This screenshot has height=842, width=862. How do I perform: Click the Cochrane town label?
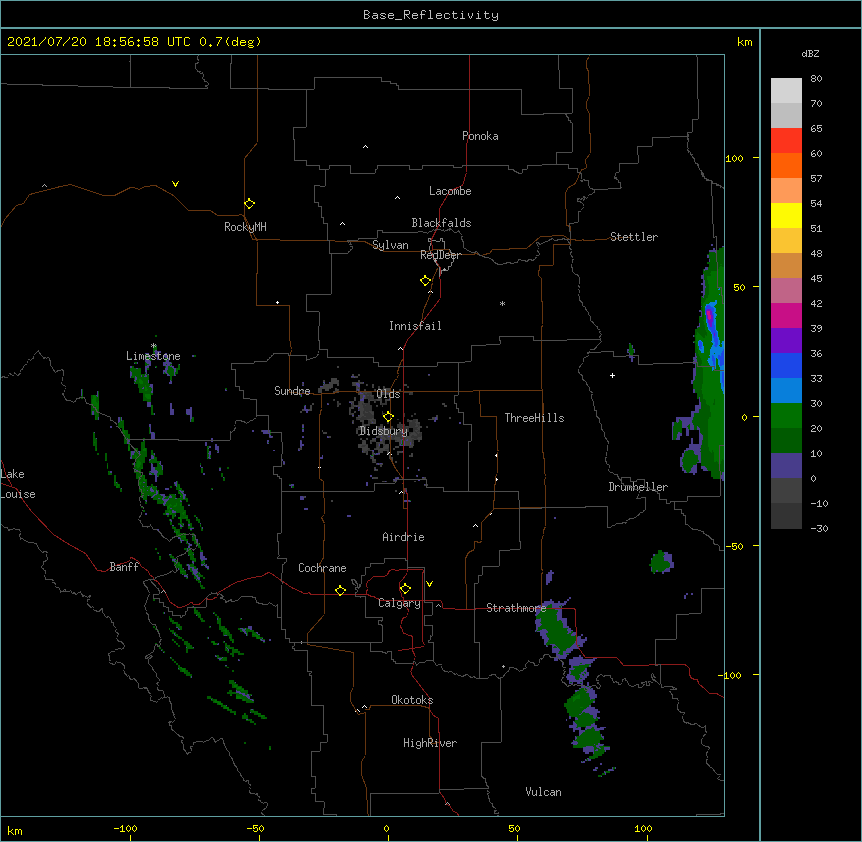322,568
